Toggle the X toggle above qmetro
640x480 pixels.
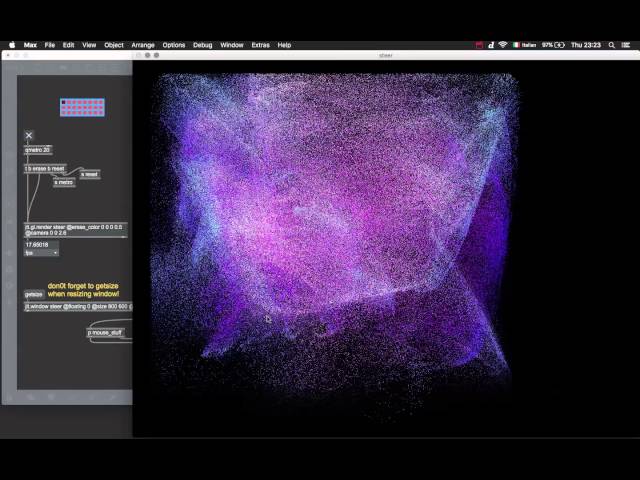coord(29,136)
